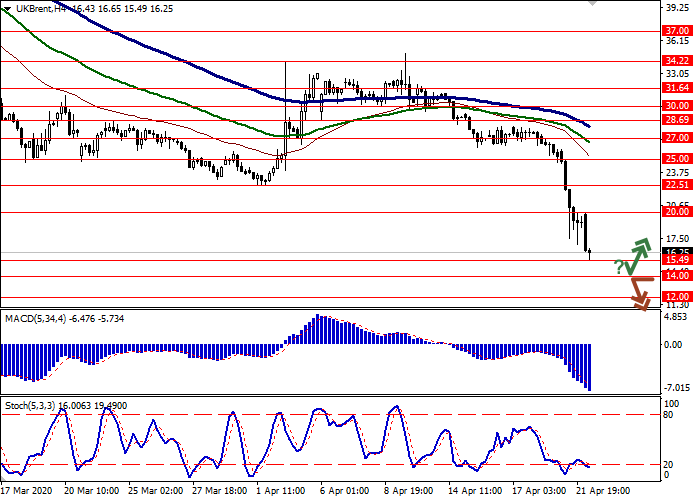Image resolution: width=700 pixels, height=500 pixels.
Task: Select the 22.51 level label
Action: (676, 185)
